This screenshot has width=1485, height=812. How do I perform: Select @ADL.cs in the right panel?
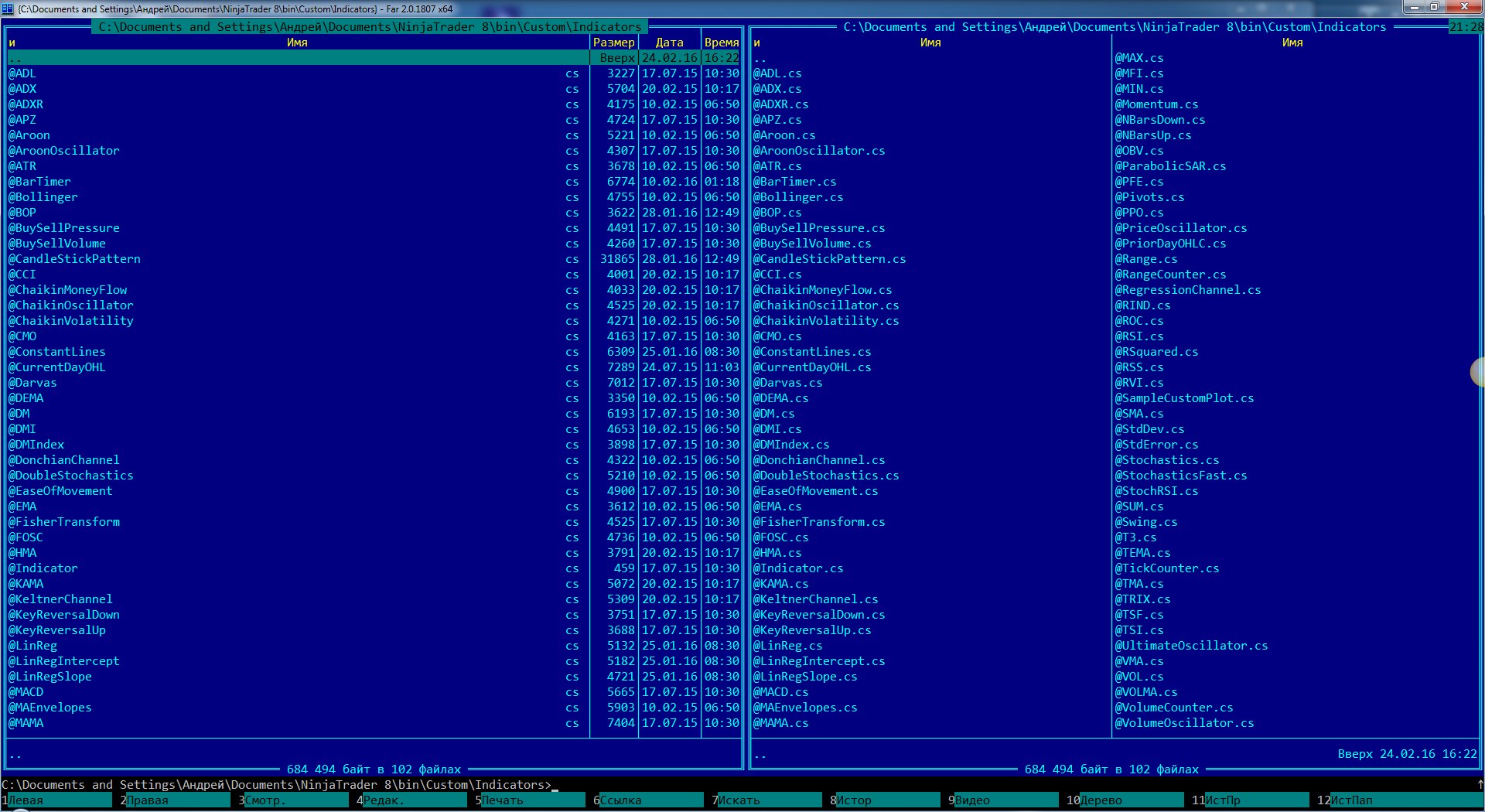(777, 73)
